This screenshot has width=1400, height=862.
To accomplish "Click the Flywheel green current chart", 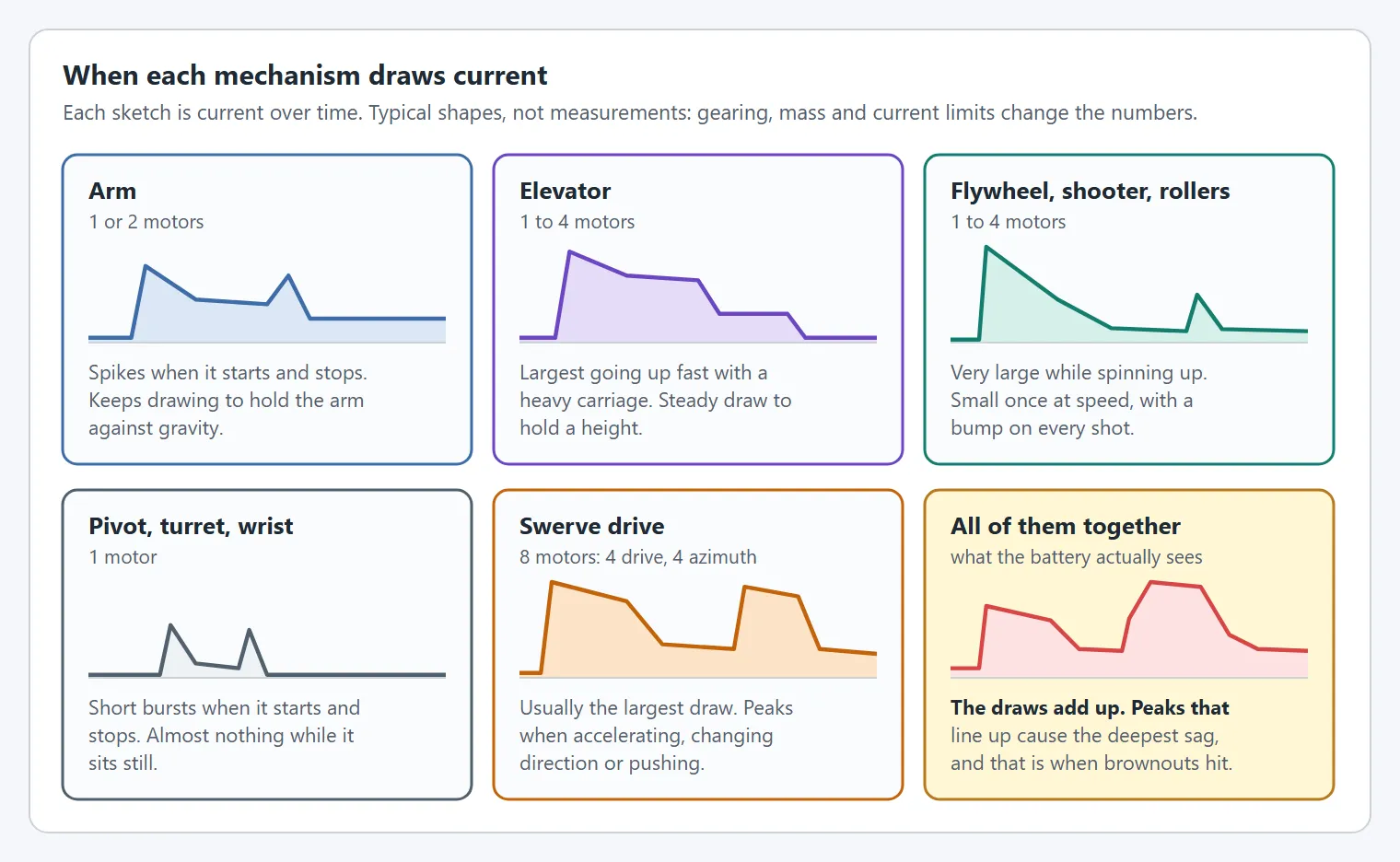I will pyautogui.click(x=1129, y=293).
